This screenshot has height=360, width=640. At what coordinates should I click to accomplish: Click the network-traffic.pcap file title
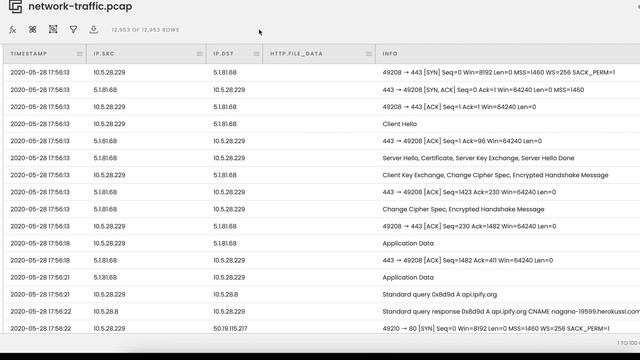(x=80, y=7)
